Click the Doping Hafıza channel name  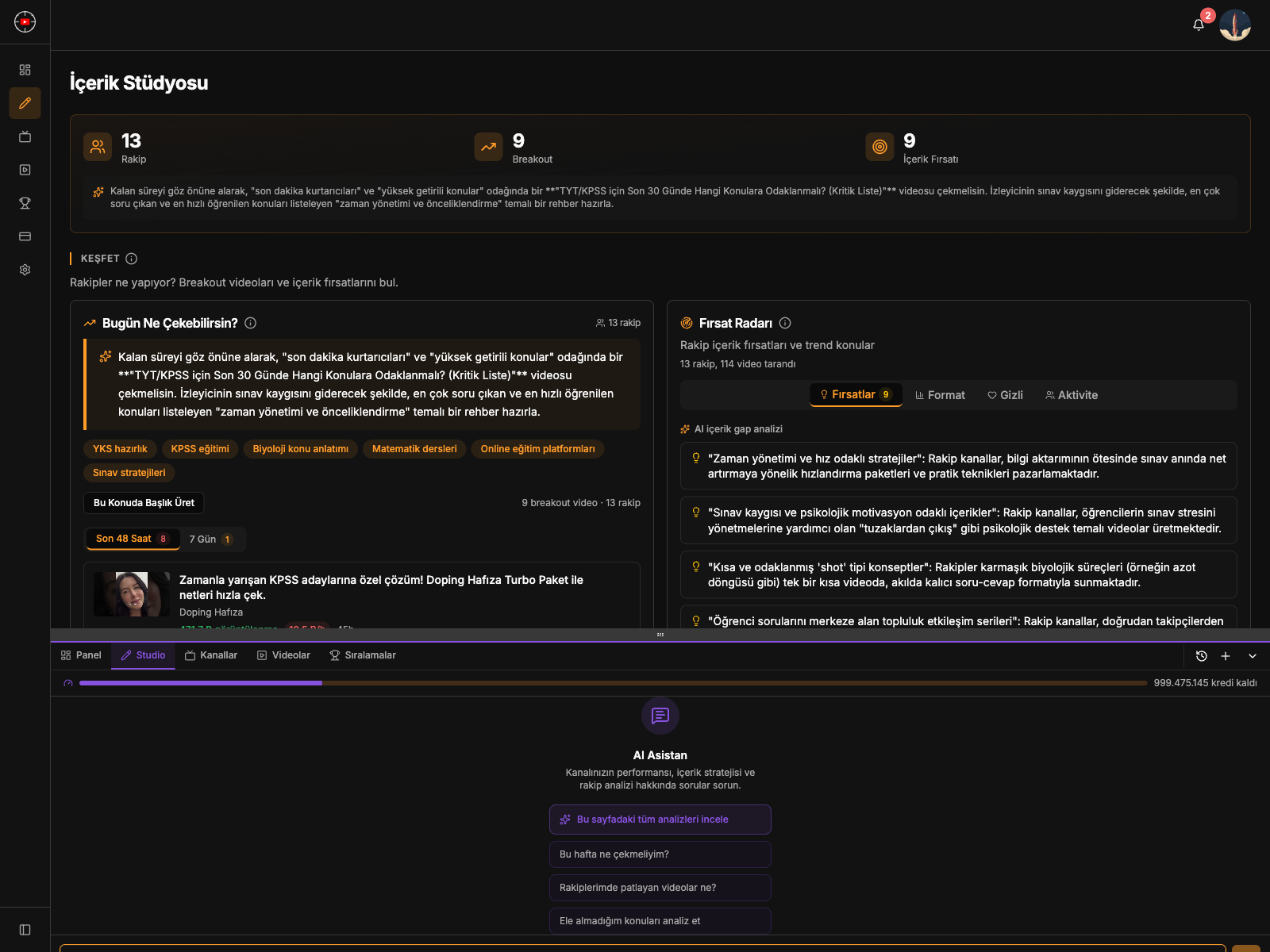pyautogui.click(x=211, y=612)
